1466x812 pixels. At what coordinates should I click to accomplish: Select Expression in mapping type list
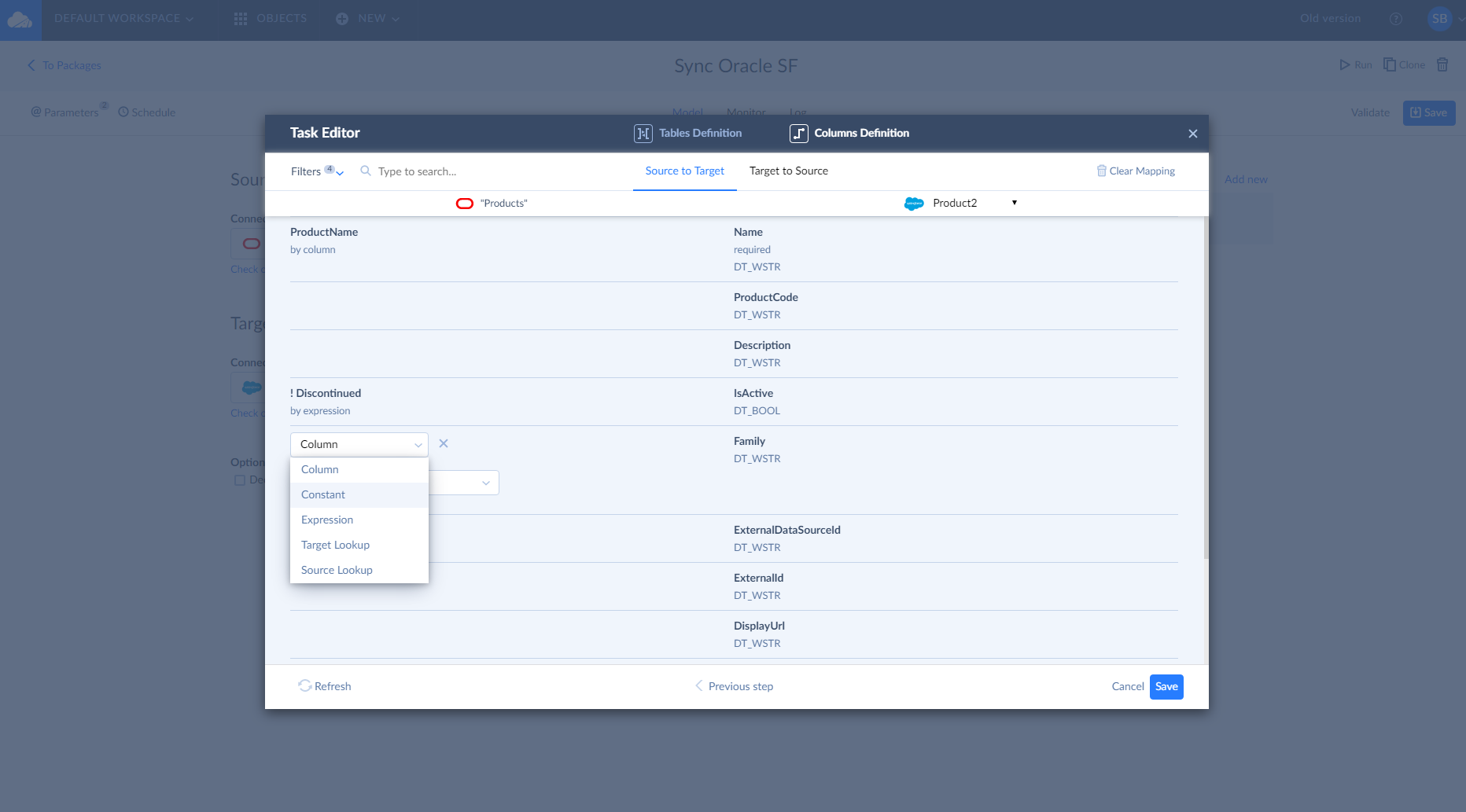pyautogui.click(x=359, y=520)
